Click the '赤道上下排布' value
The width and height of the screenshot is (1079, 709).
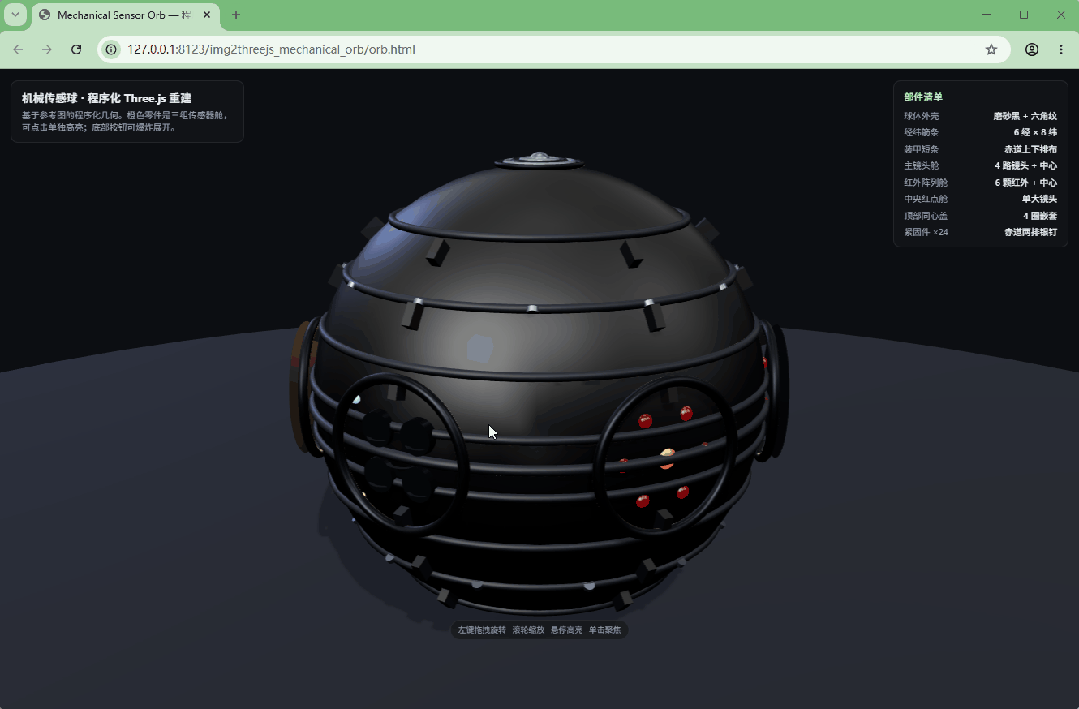[x=1030, y=149]
